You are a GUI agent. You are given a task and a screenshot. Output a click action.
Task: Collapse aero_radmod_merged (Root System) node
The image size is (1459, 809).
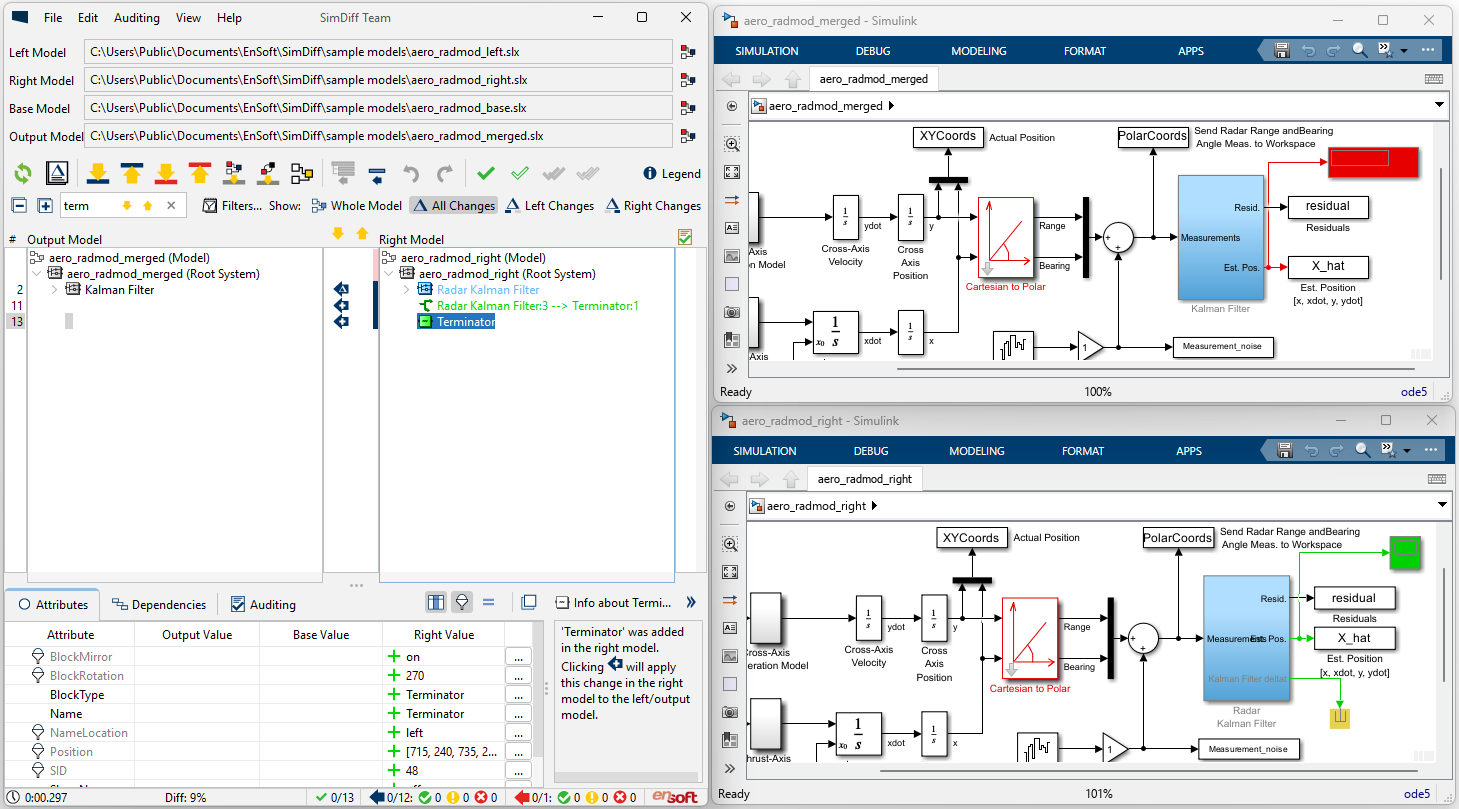[37, 274]
